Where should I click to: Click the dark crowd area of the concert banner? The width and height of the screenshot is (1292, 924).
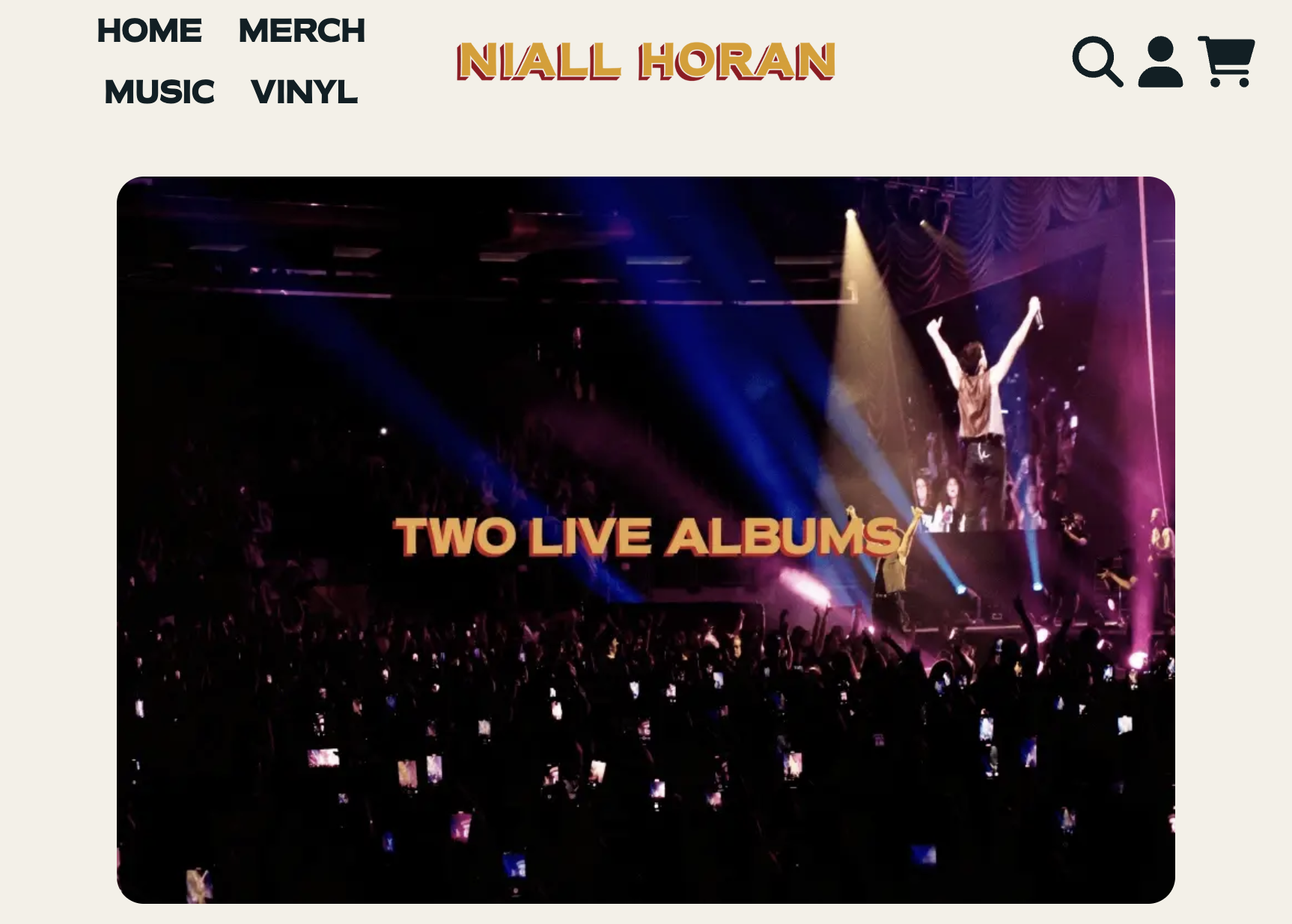click(524, 748)
